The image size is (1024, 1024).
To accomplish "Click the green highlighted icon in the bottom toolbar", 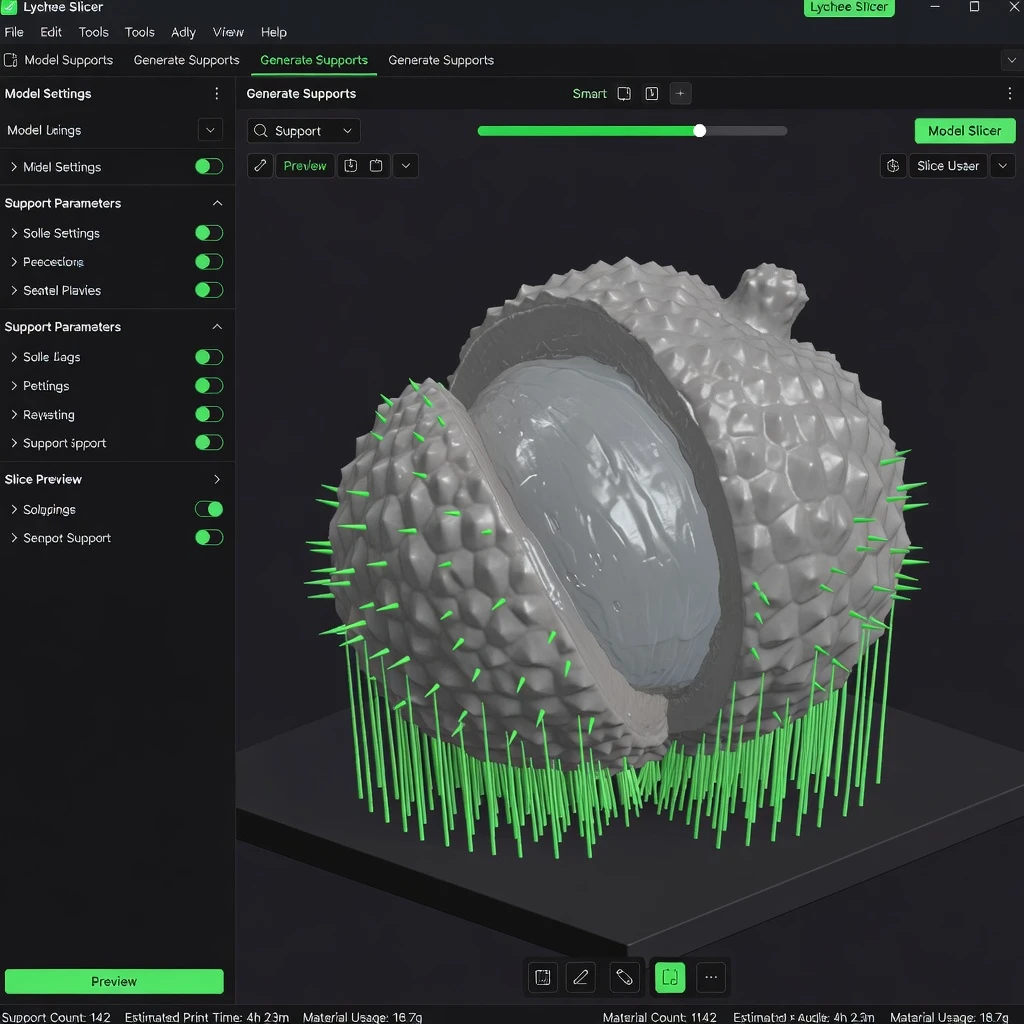I will 670,977.
